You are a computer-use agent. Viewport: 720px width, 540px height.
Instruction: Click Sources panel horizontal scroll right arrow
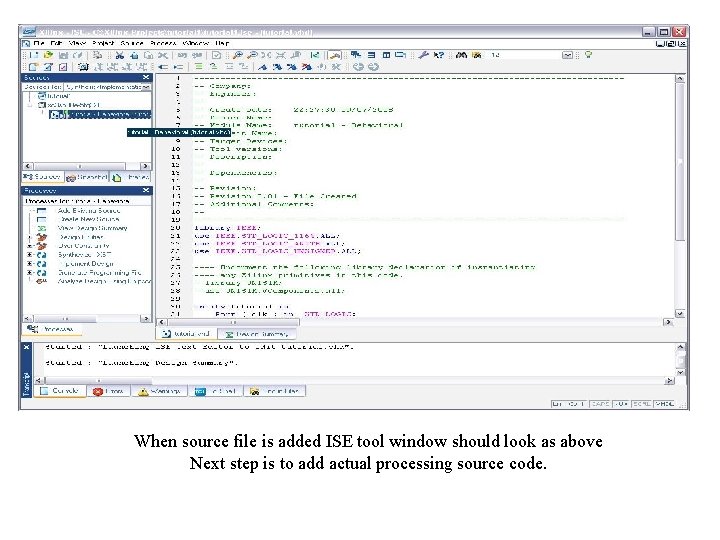tap(146, 166)
